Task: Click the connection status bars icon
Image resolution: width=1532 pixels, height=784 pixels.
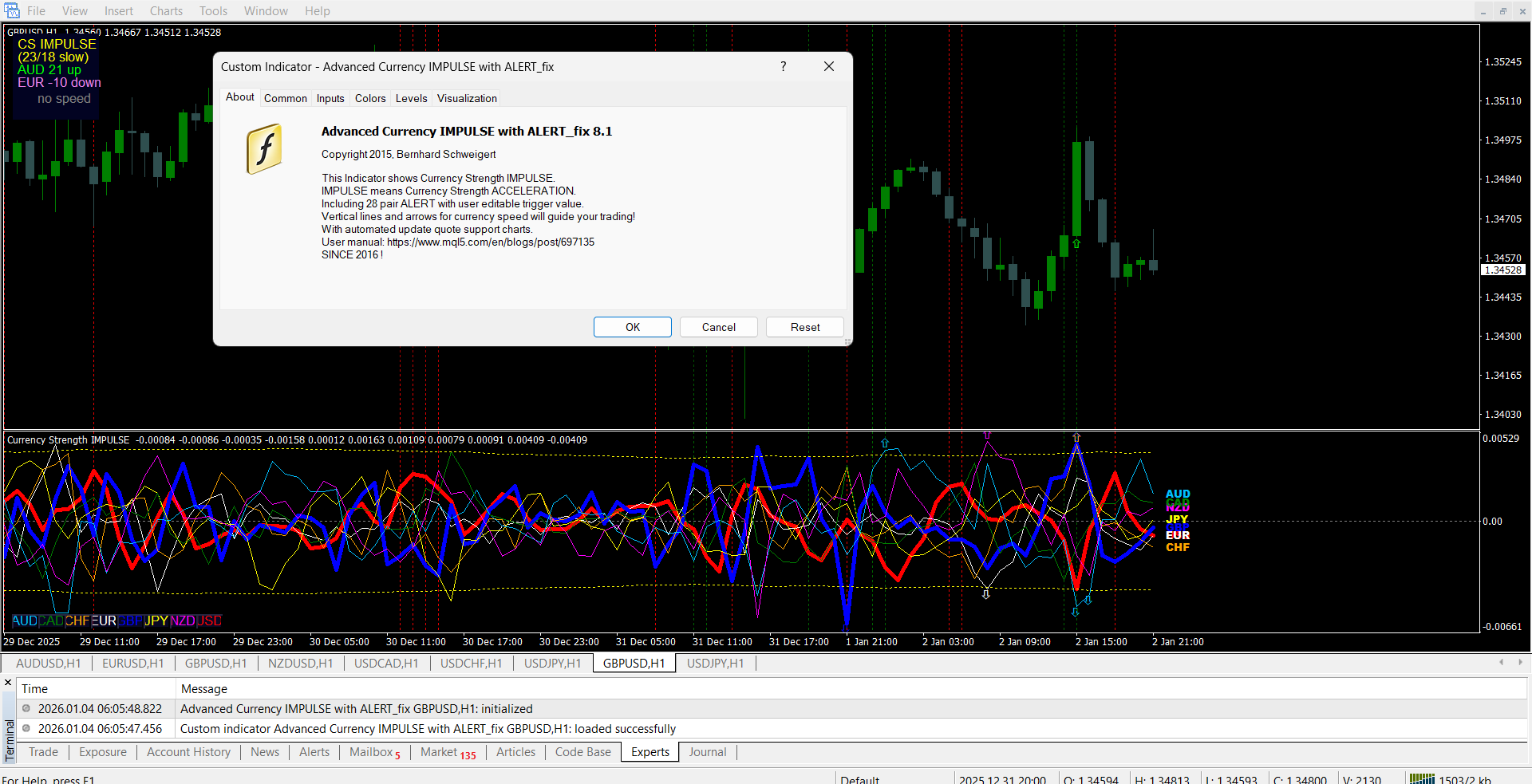Action: pyautogui.click(x=1421, y=778)
